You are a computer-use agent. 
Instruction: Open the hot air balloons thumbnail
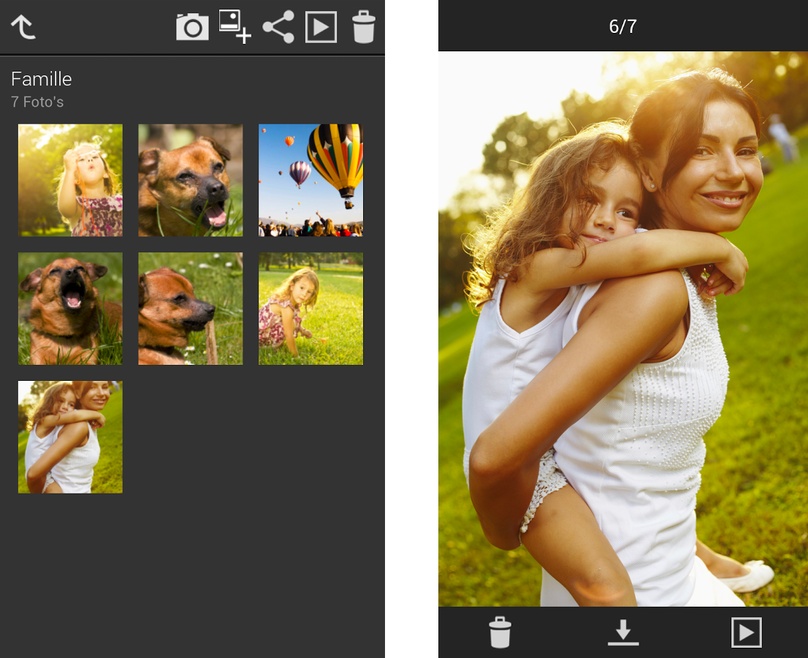[311, 180]
